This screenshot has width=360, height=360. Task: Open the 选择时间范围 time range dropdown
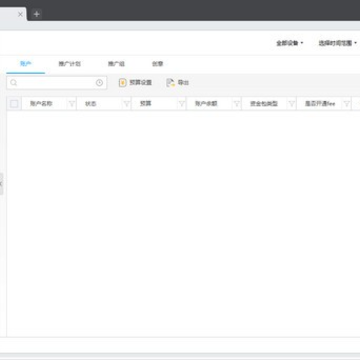338,43
